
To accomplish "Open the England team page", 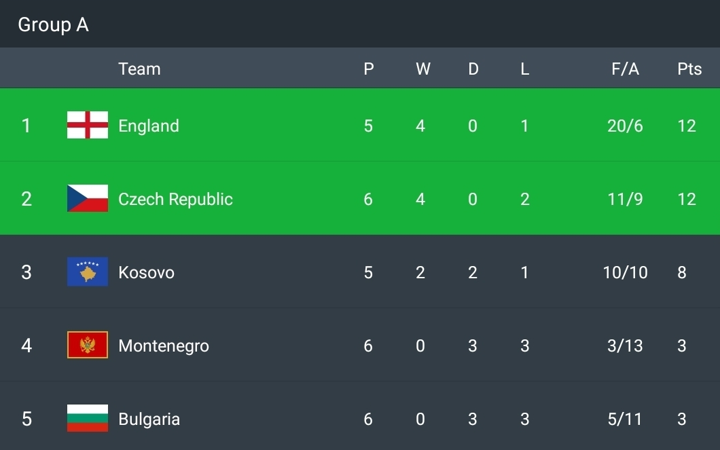I will 148,126.
